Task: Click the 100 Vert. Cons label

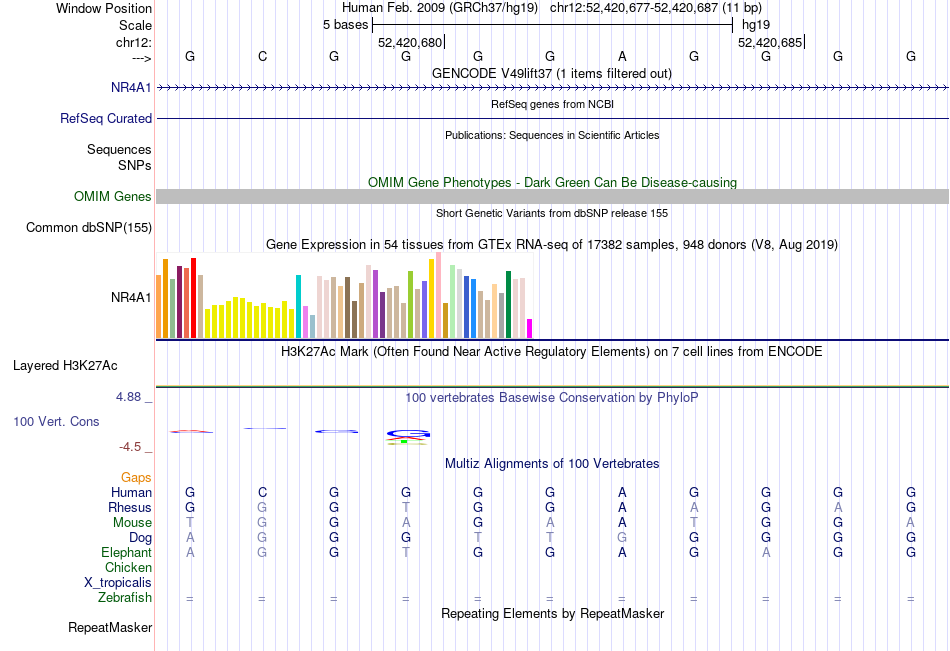Action: [x=56, y=421]
